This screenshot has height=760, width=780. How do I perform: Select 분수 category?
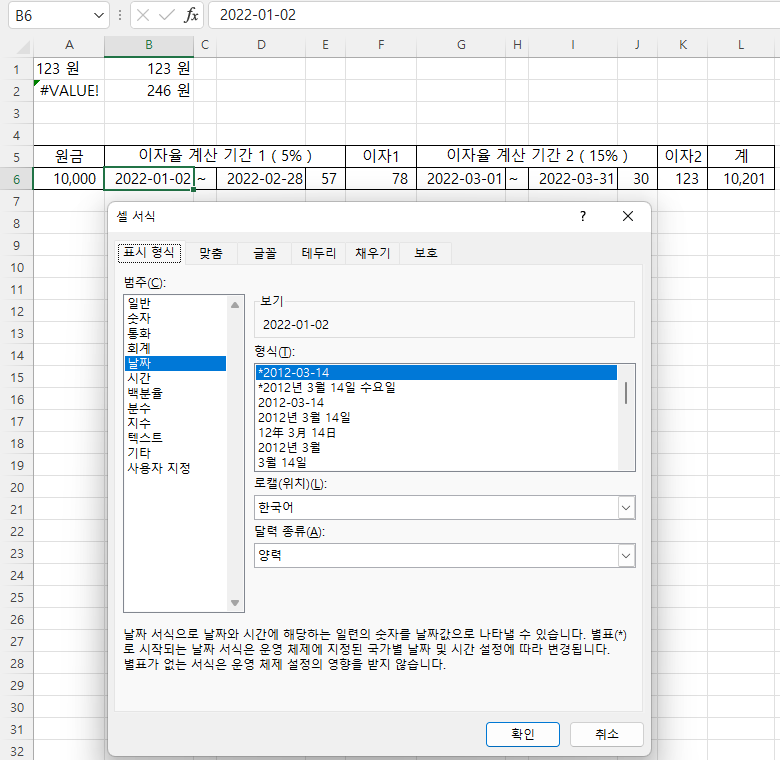[x=176, y=408]
